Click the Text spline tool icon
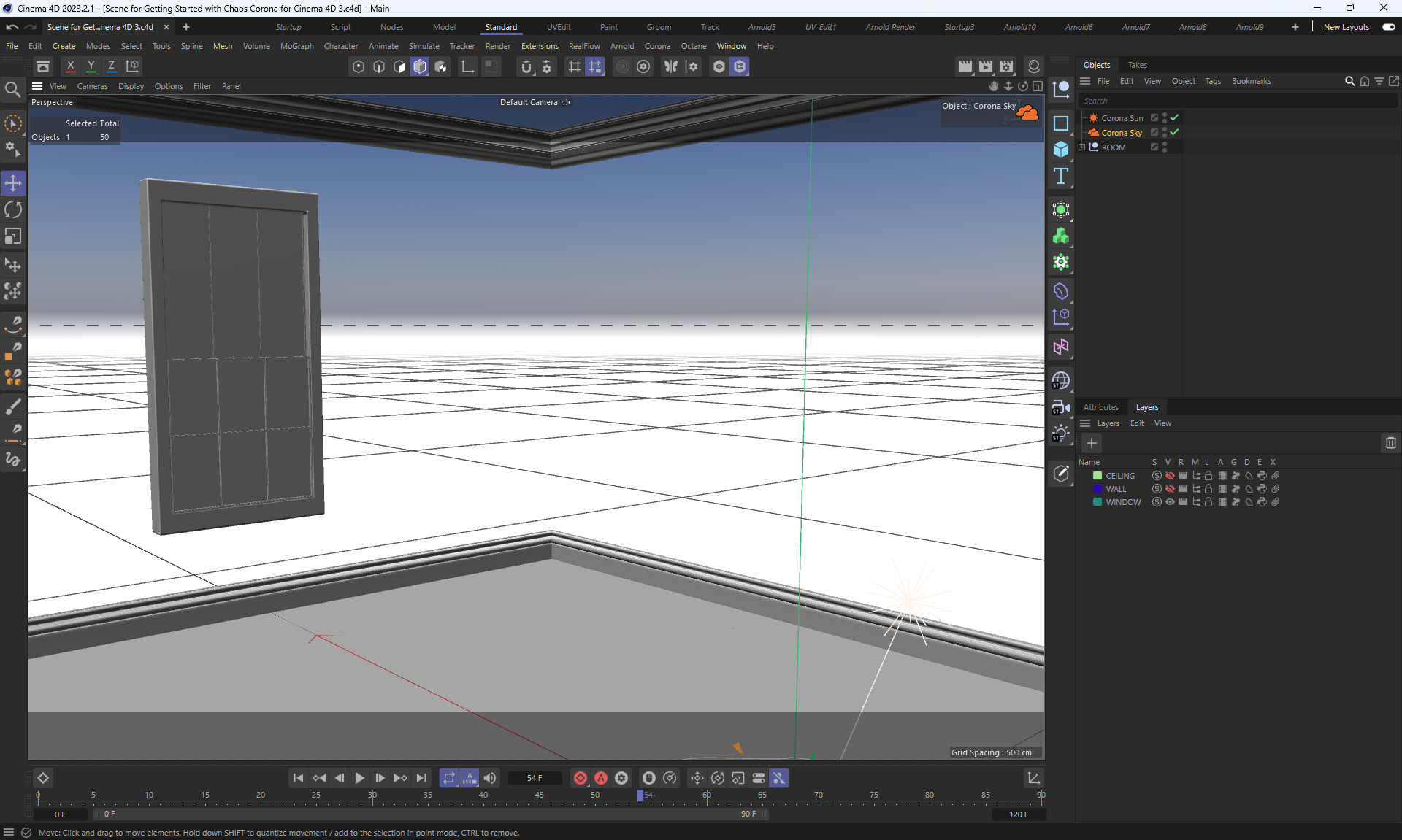The height and width of the screenshot is (840, 1402). [1061, 176]
